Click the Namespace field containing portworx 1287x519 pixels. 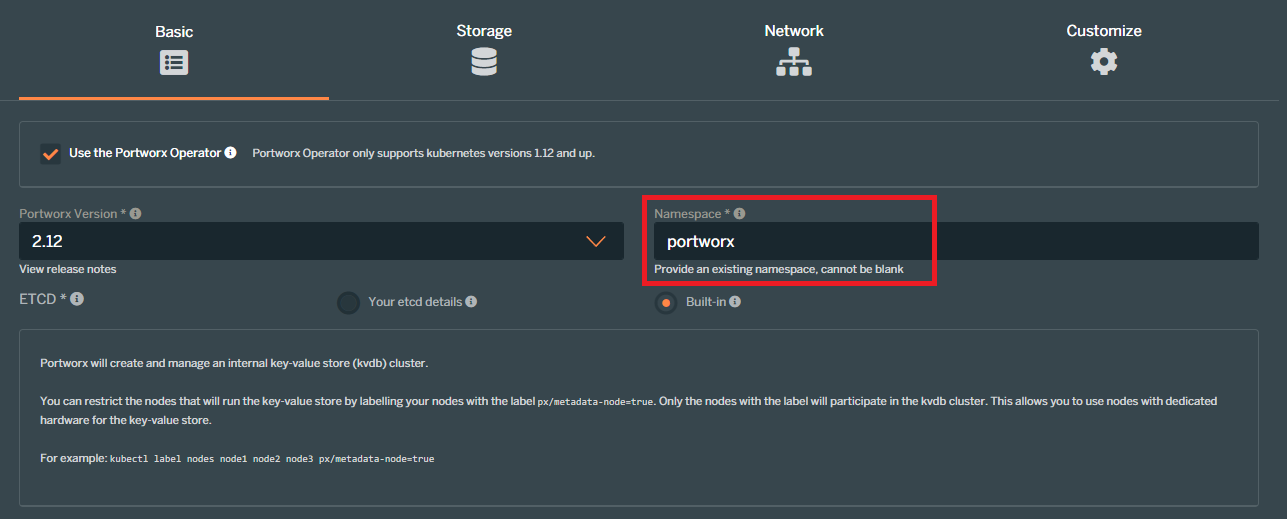(956, 241)
